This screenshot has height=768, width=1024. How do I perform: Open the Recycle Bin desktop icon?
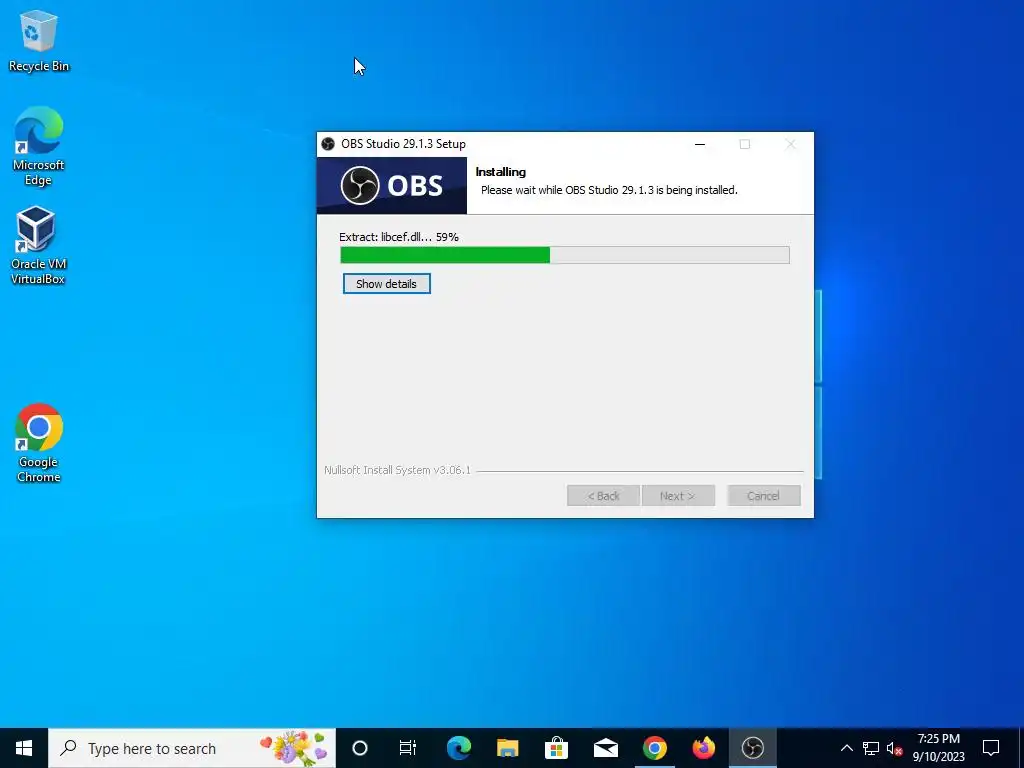(x=39, y=41)
